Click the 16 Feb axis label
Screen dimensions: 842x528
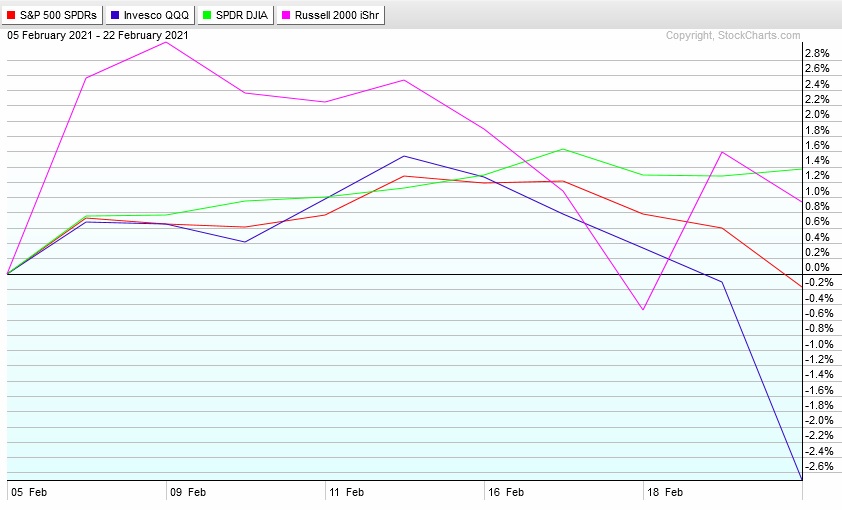[x=506, y=492]
